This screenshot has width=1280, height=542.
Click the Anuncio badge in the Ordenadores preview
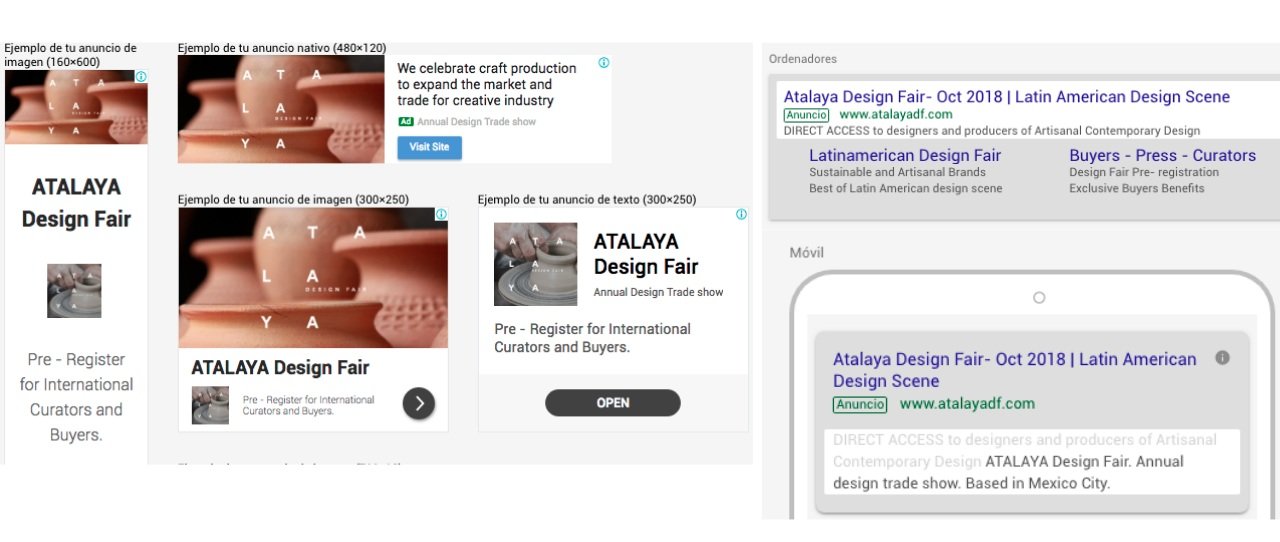pos(806,115)
